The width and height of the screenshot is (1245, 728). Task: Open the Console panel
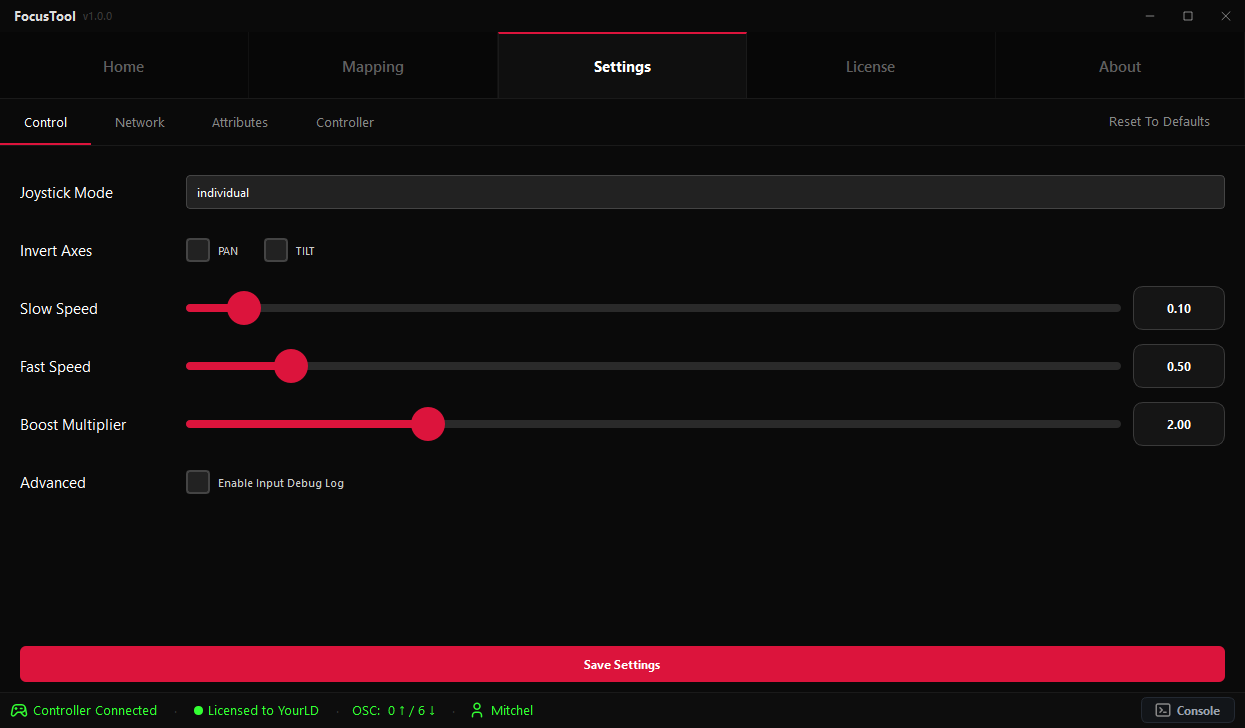[1188, 711]
